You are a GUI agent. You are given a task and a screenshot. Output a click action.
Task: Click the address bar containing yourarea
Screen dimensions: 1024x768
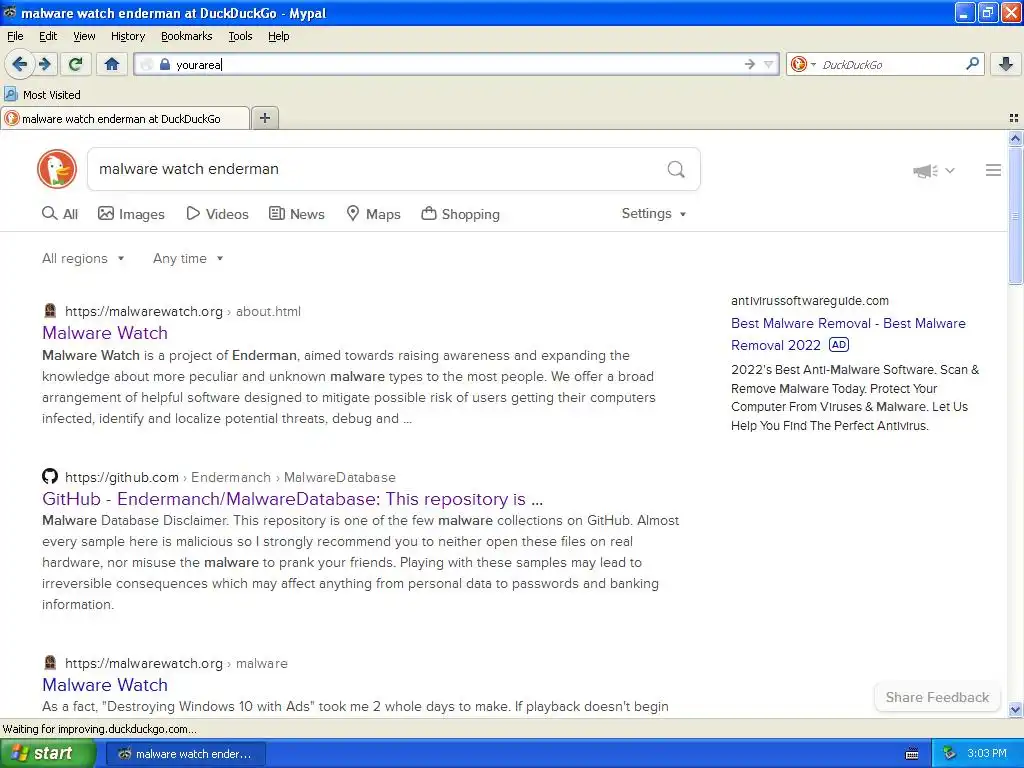(456, 64)
